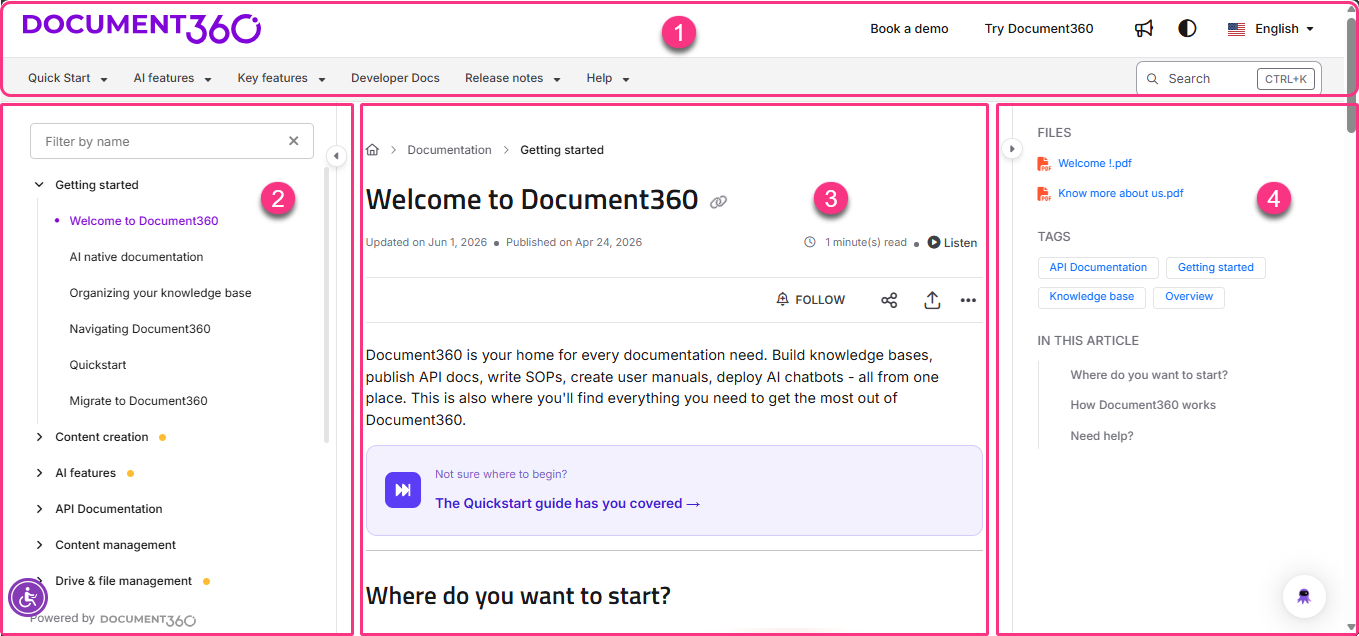The image size is (1359, 636).
Task: Expand the AI features sidebar category
Action: 39,473
